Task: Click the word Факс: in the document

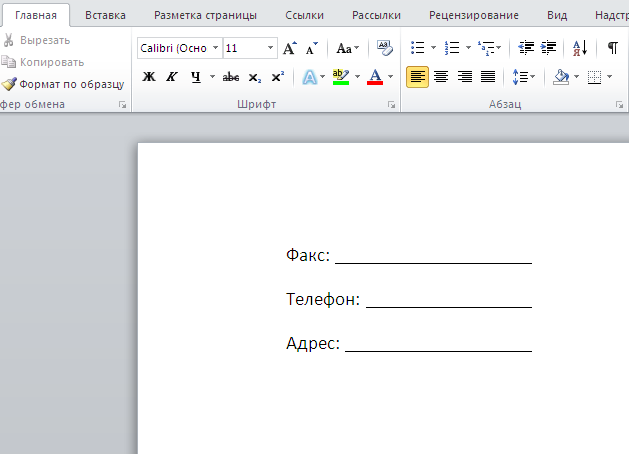Action: point(308,255)
